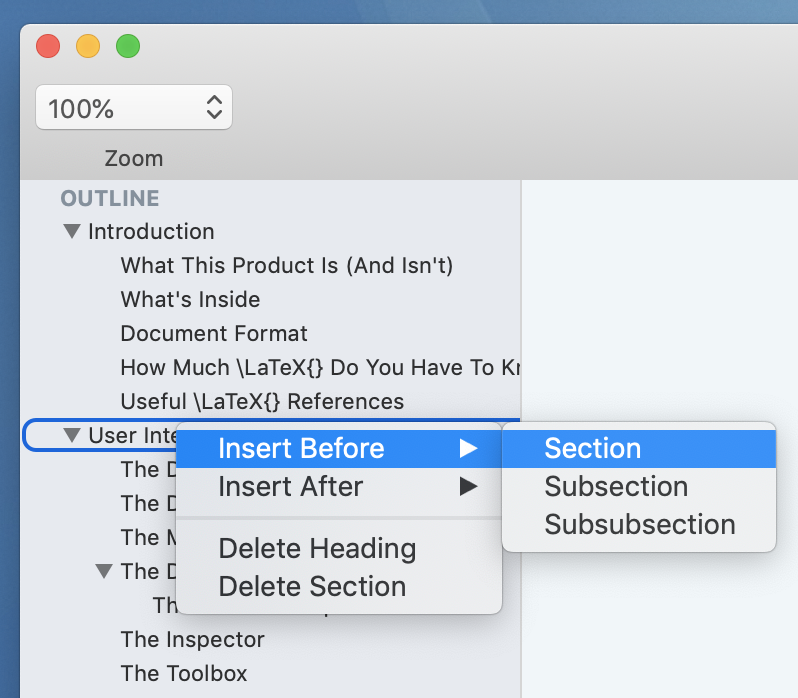This screenshot has width=798, height=698.
Task: Choose Insert Before in context menu
Action: (x=339, y=449)
